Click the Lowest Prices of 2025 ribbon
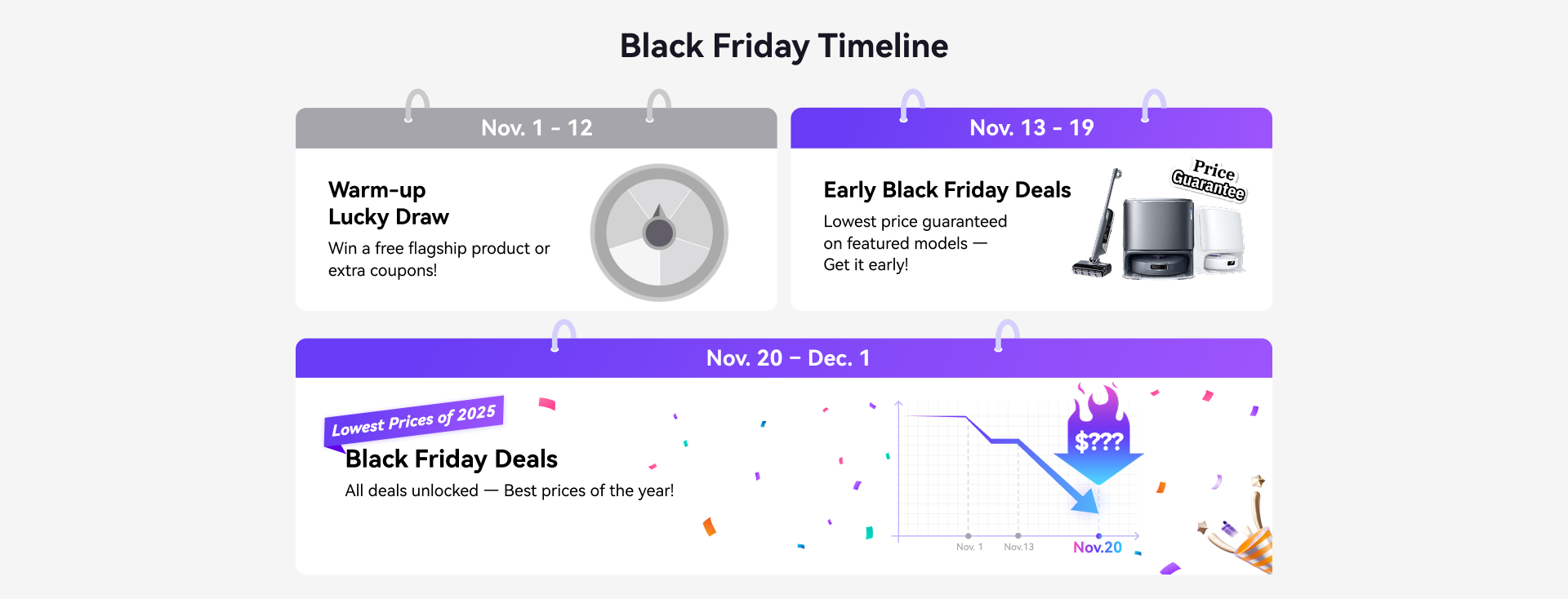 [414, 419]
